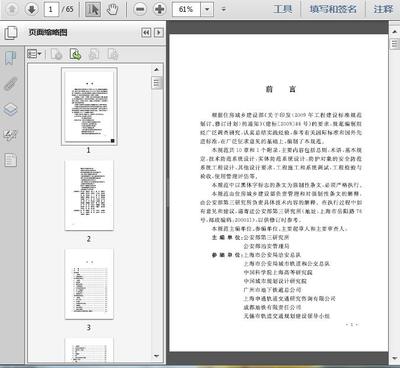Zoom out with minus button

pyautogui.click(x=140, y=9)
